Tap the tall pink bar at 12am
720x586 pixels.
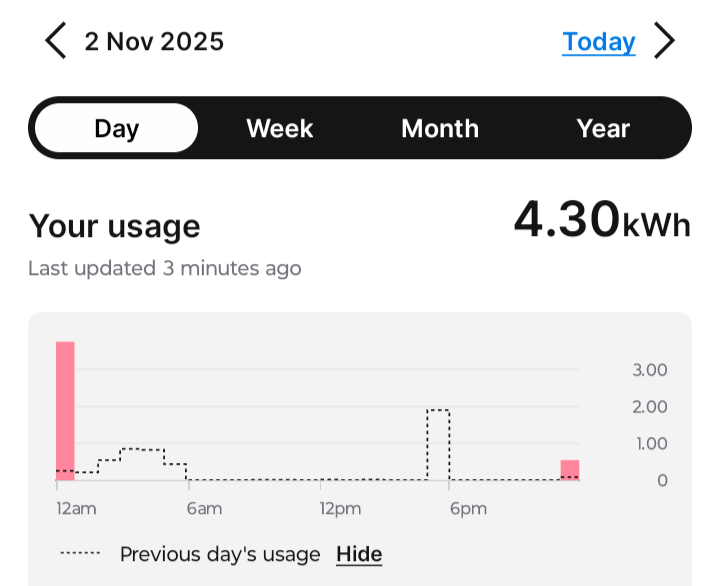pos(65,410)
